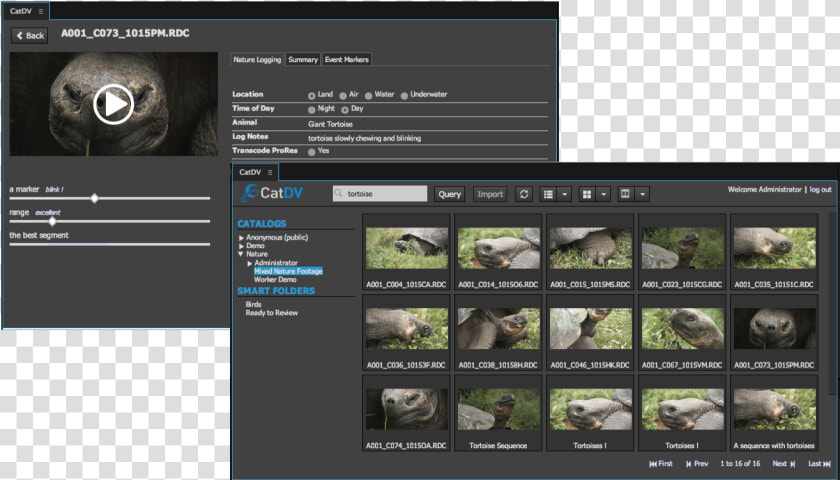
Task: Click the Import button
Action: (490, 194)
